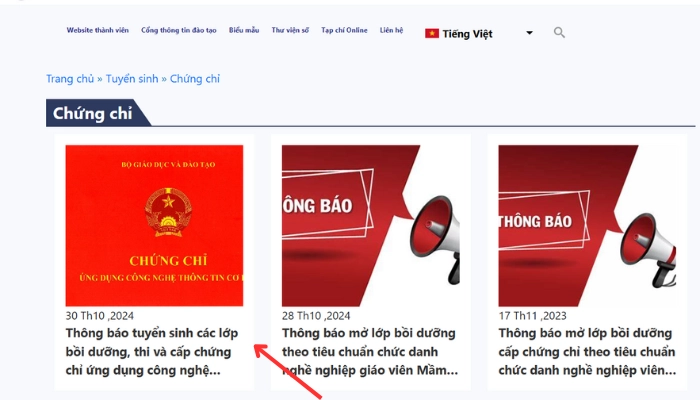The width and height of the screenshot is (700, 400).
Task: Click the Vietnam flag icon
Action: 432,33
